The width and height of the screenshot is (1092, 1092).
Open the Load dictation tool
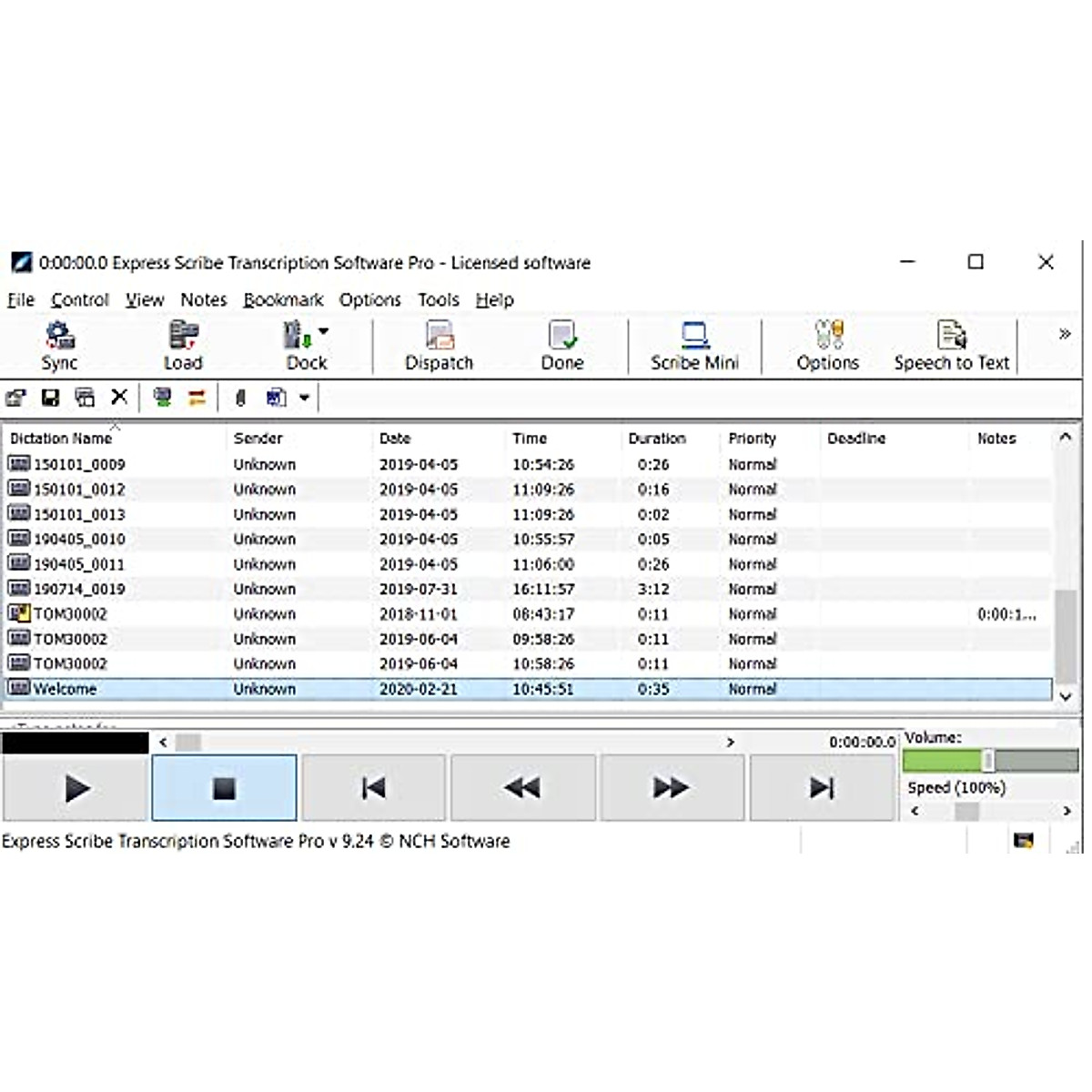click(183, 346)
